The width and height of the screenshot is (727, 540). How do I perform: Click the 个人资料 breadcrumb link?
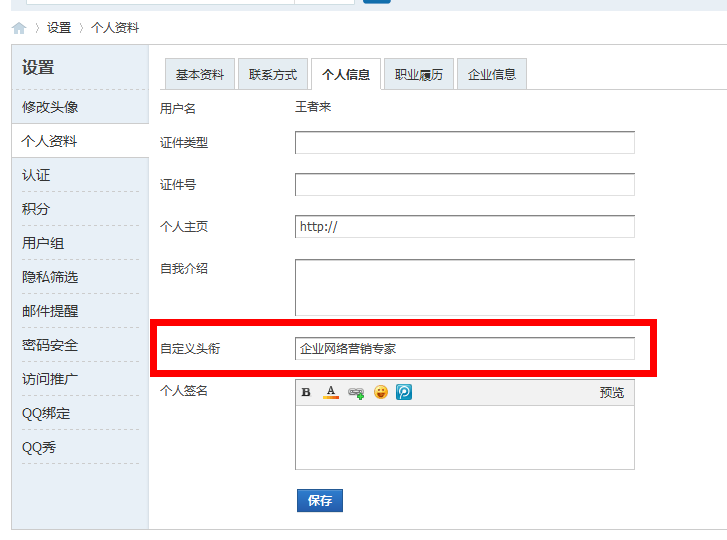115,28
